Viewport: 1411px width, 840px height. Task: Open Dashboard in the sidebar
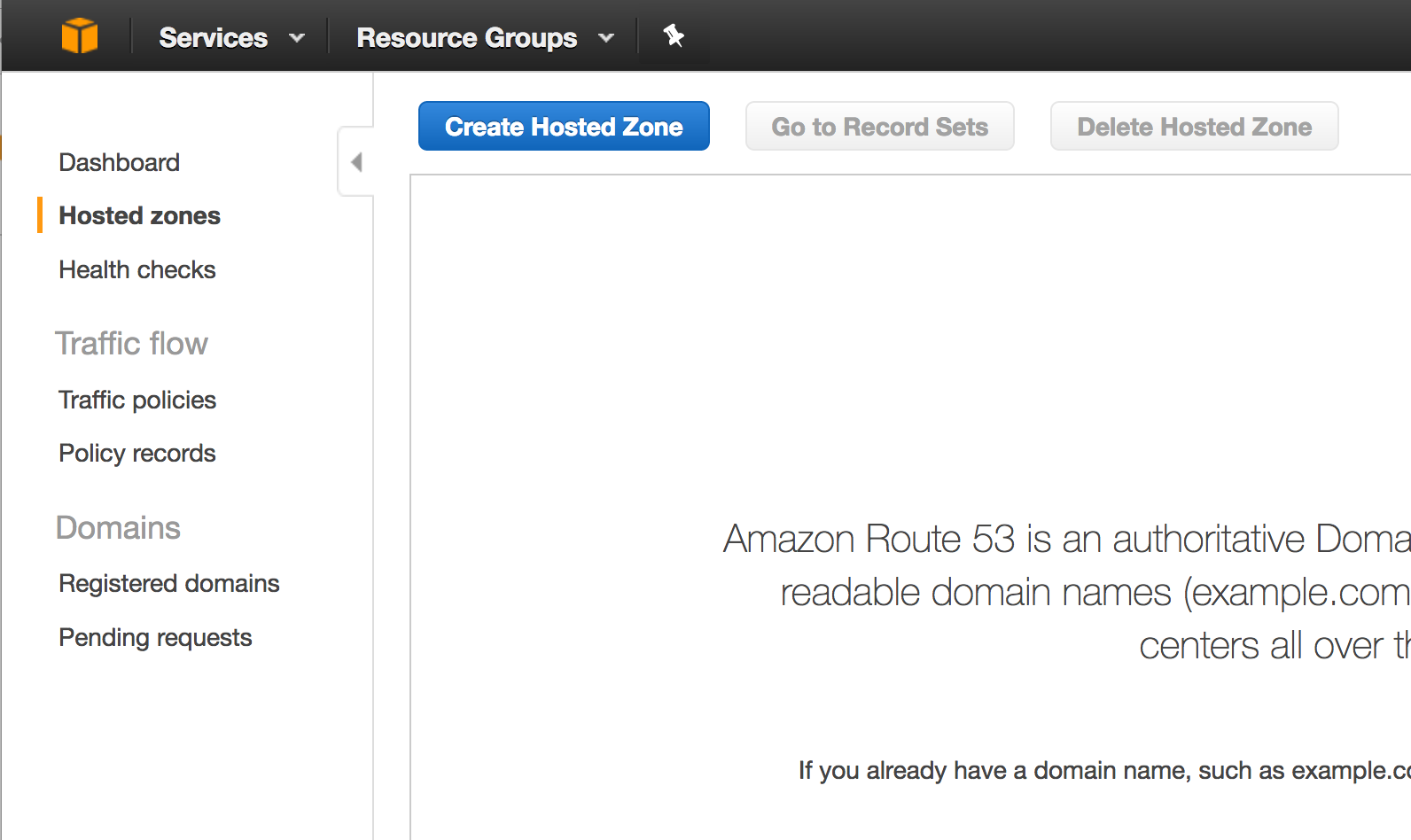pos(120,162)
